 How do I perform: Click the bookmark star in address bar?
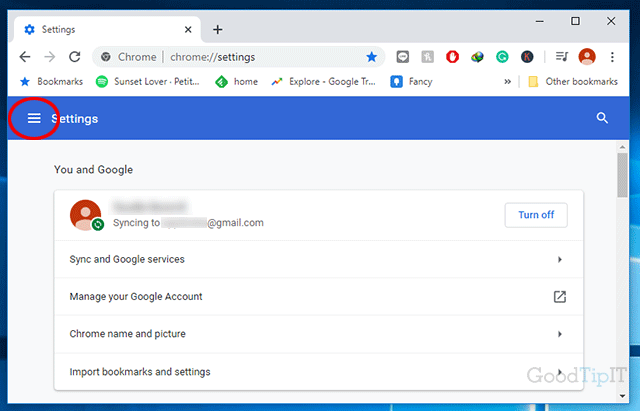click(371, 57)
